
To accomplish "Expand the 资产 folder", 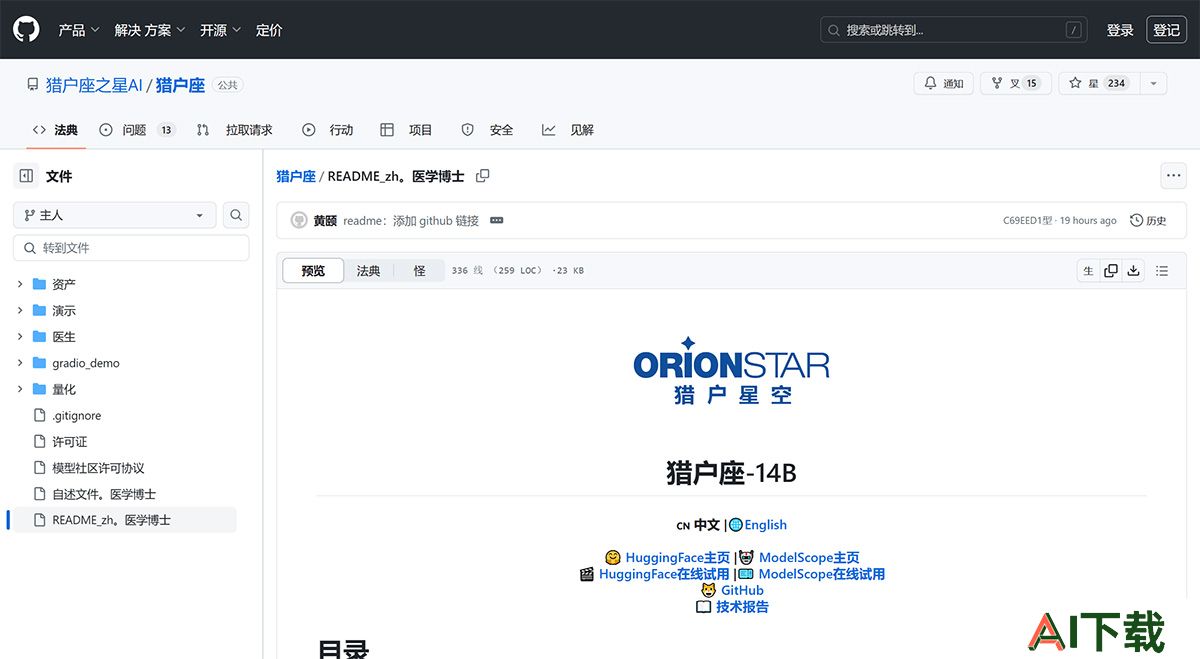I will [20, 284].
